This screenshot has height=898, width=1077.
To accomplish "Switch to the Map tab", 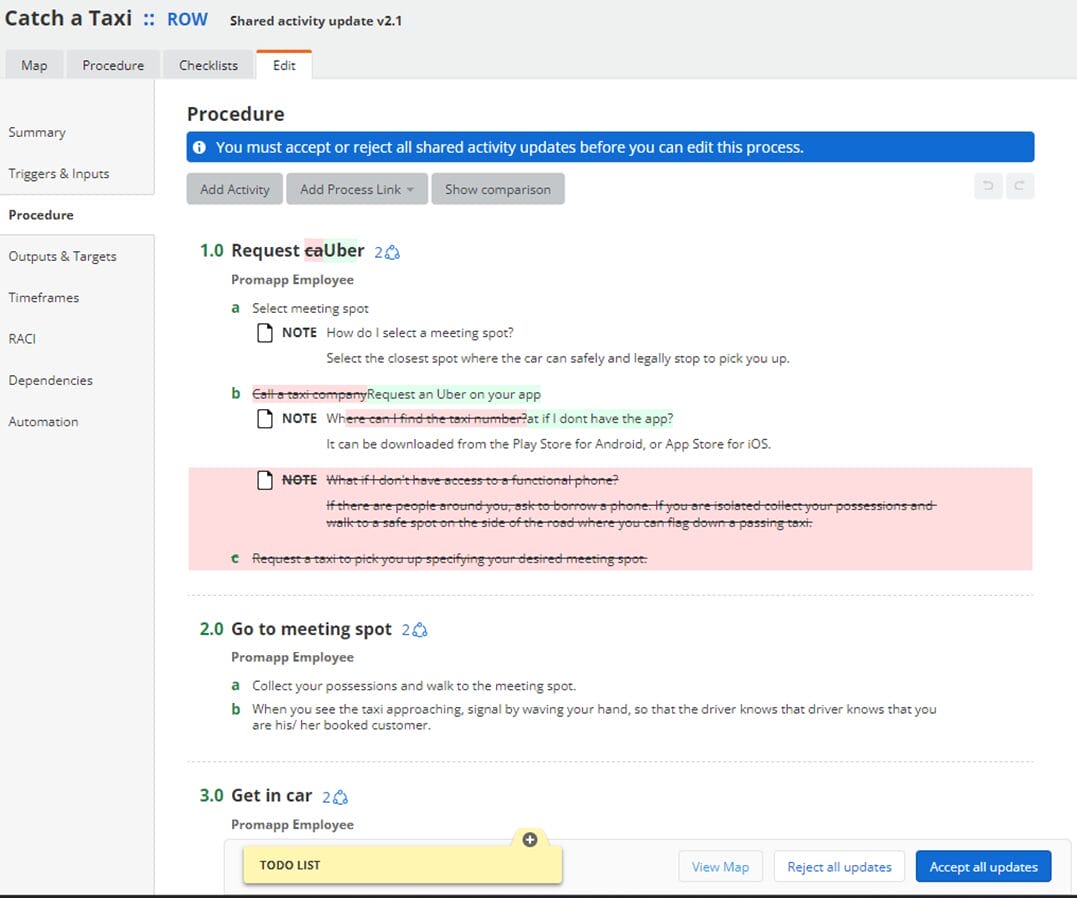I will (34, 65).
